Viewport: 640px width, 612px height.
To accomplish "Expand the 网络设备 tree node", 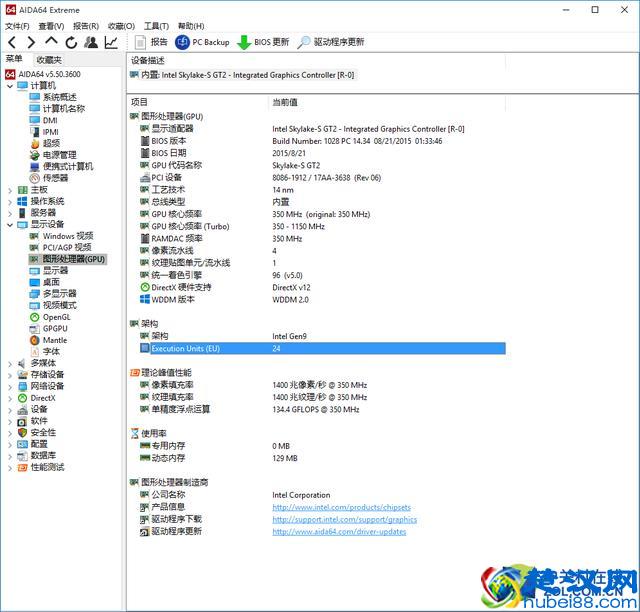I will click(10, 387).
